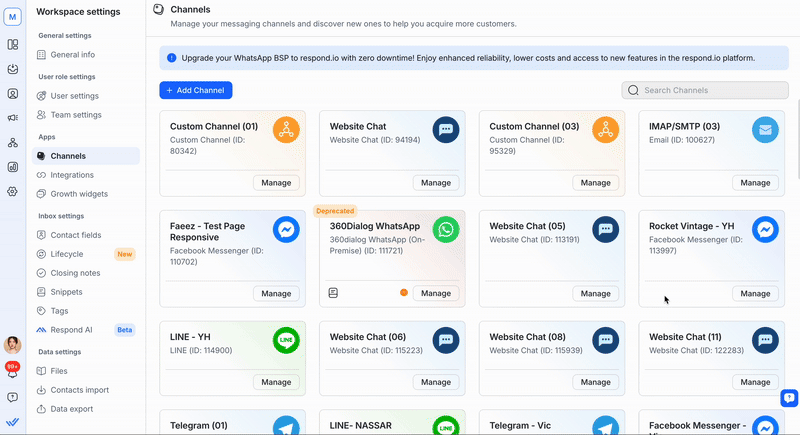Screen dimensions: 800x435
Task: Open the Reports chart icon
Action: pyautogui.click(x=12, y=166)
